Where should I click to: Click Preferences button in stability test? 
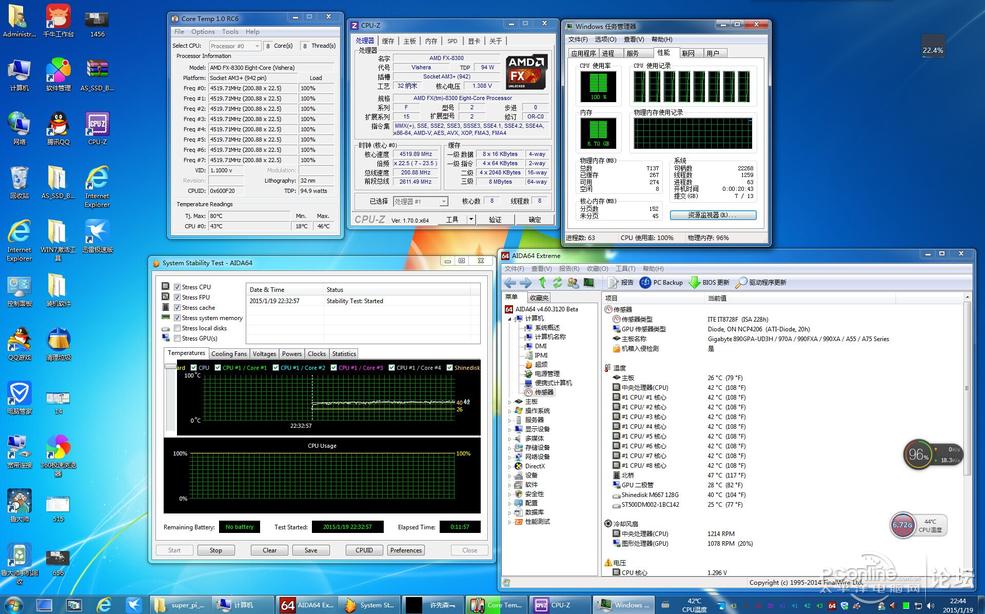(406, 550)
